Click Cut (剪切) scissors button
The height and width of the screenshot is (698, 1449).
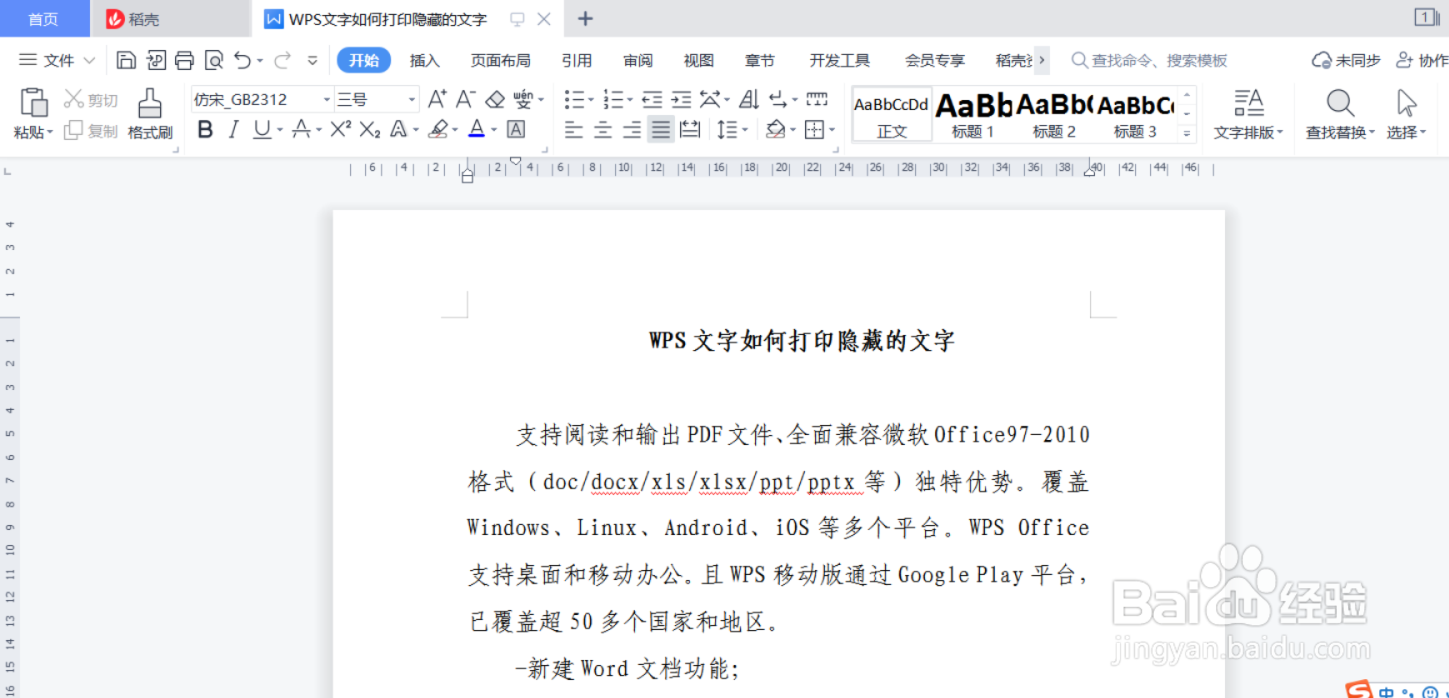(91, 100)
